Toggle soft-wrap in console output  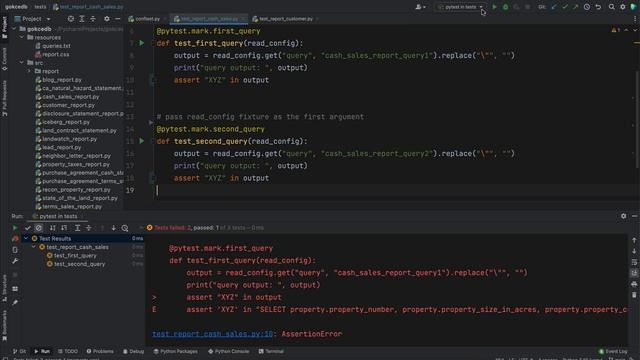point(634,262)
